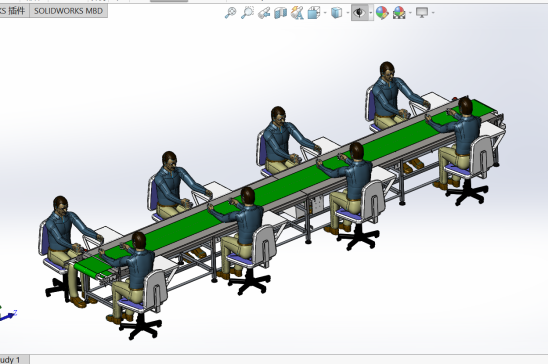Image resolution: width=548 pixels, height=364 pixels.
Task: Click the Previous View icon
Action: coord(264,13)
